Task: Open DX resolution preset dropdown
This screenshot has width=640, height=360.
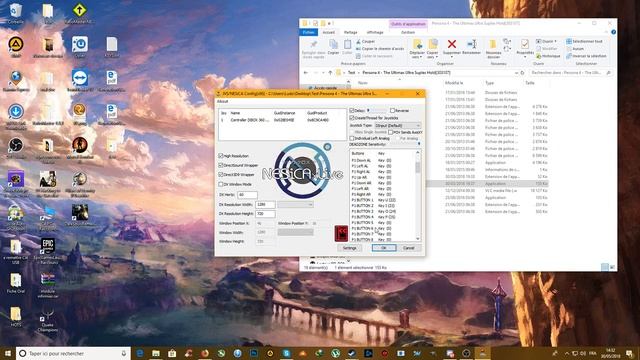Action: coord(296,204)
